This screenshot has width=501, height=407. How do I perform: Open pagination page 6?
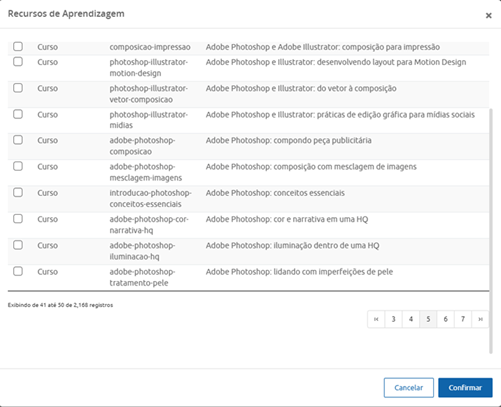click(x=445, y=319)
